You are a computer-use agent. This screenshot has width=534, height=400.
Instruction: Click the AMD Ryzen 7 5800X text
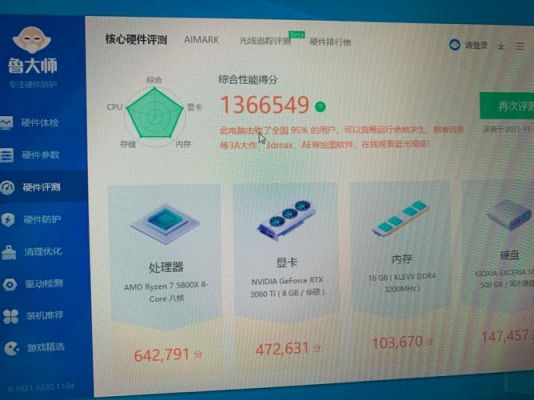166,292
